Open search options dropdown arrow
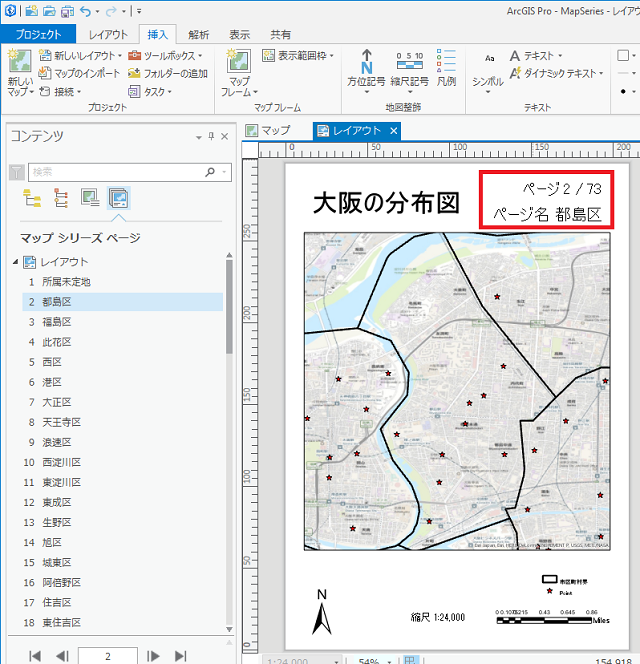The height and width of the screenshot is (664, 640). (224, 172)
